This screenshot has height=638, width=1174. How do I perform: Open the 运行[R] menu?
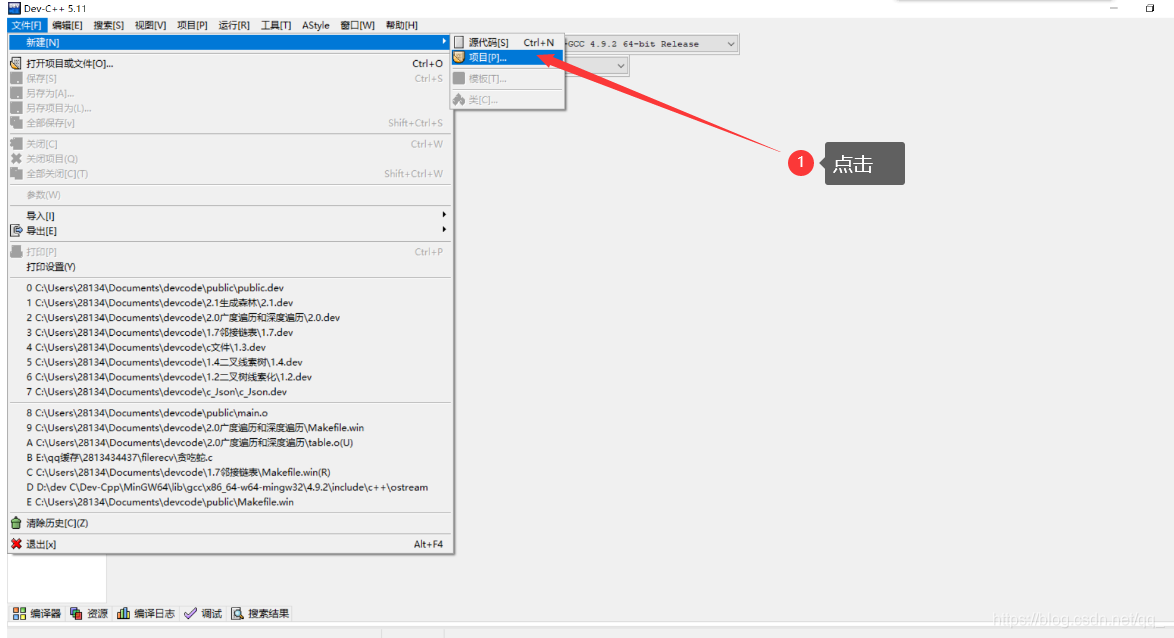(234, 25)
